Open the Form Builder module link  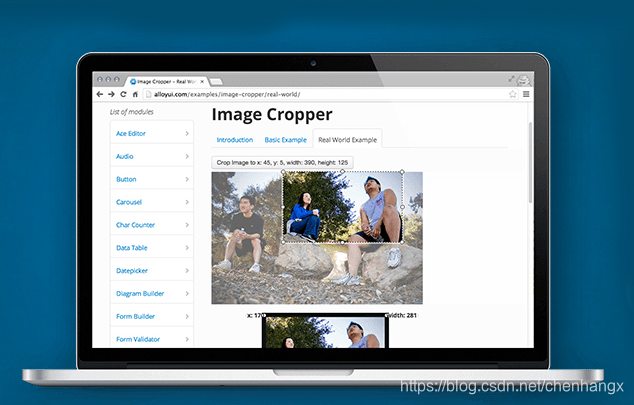point(135,316)
